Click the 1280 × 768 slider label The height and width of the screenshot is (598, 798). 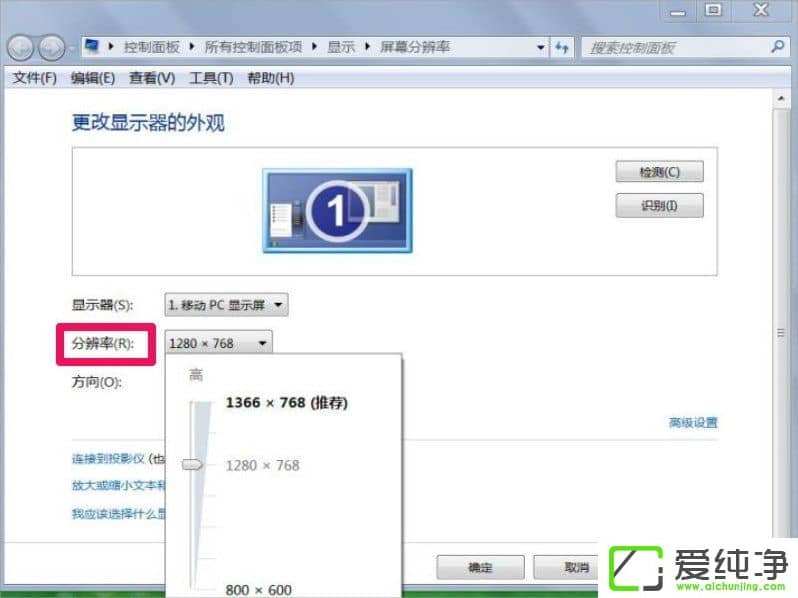pos(263,465)
